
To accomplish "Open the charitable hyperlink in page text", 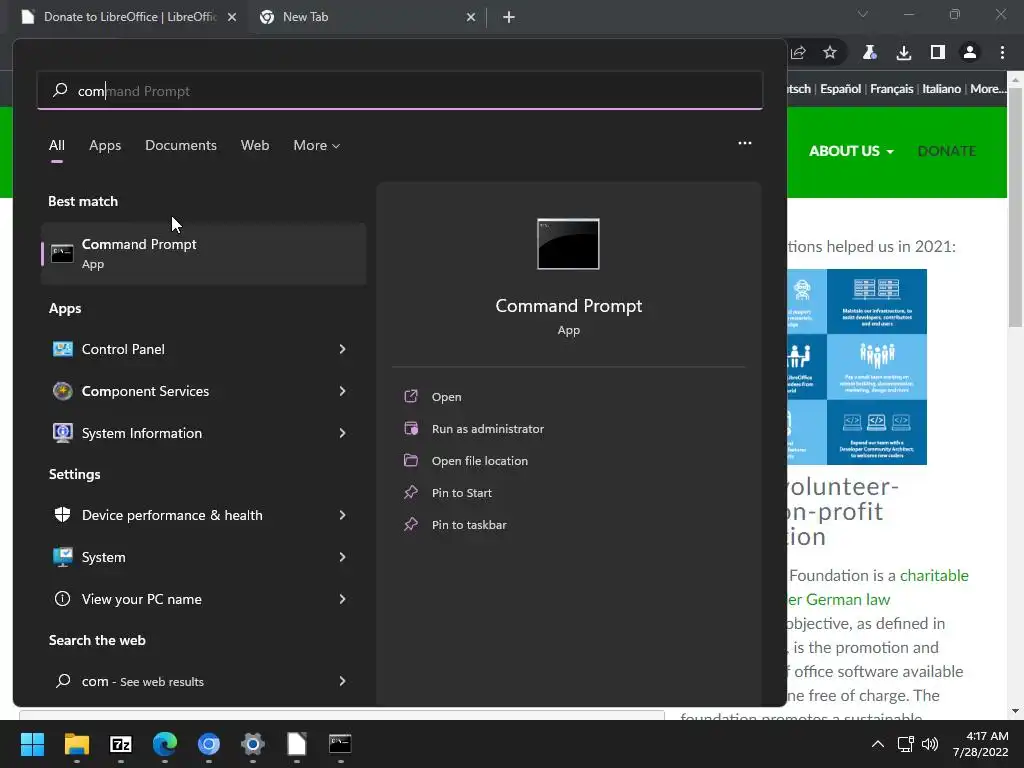I will tap(934, 575).
